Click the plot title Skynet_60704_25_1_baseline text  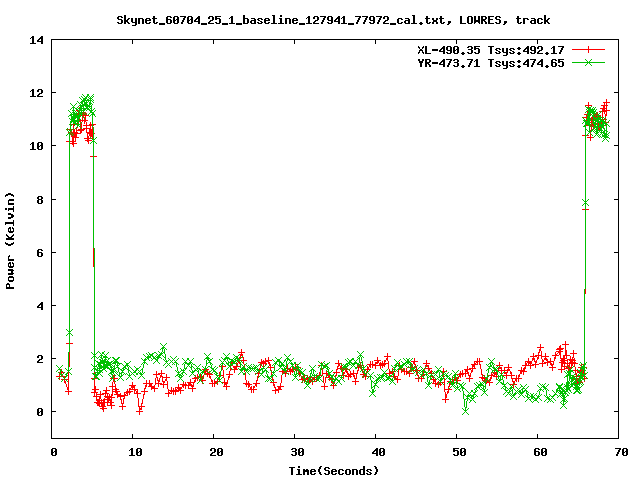[333, 20]
